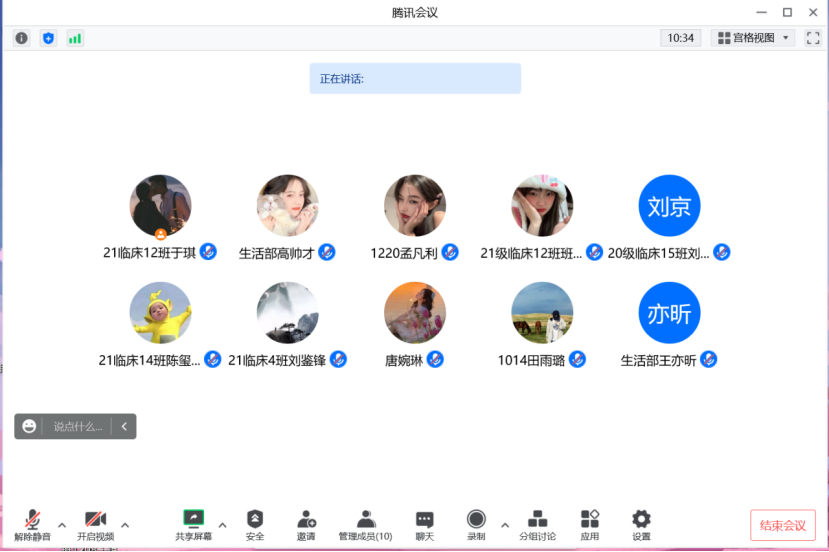
Task: Open the 安全 security panel
Action: (x=255, y=524)
